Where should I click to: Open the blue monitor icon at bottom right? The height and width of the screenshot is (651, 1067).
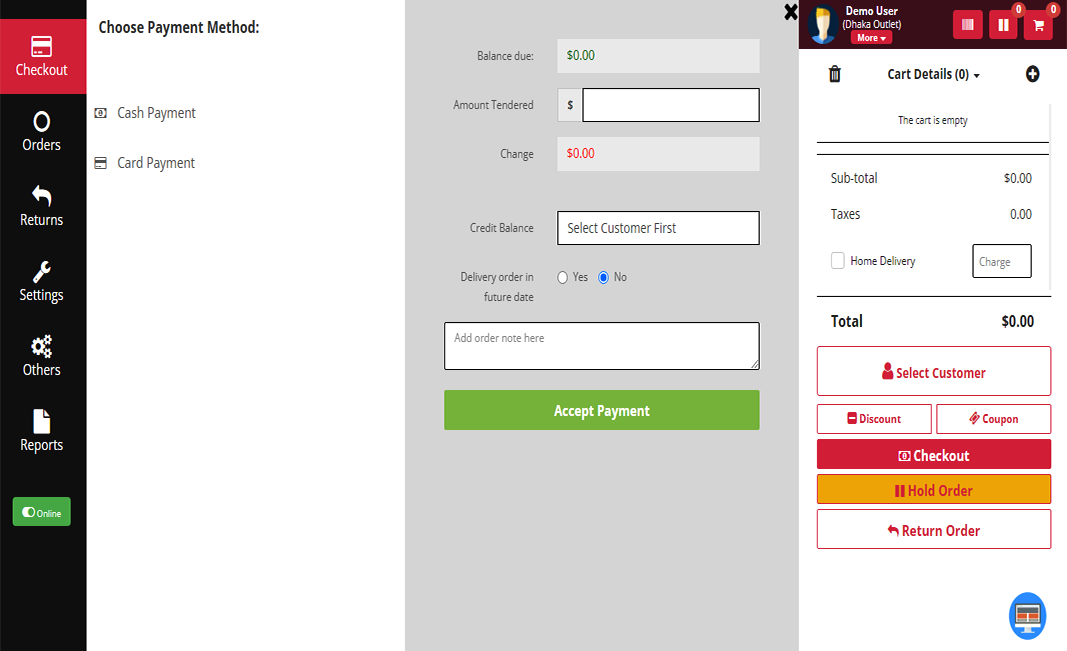click(1027, 616)
